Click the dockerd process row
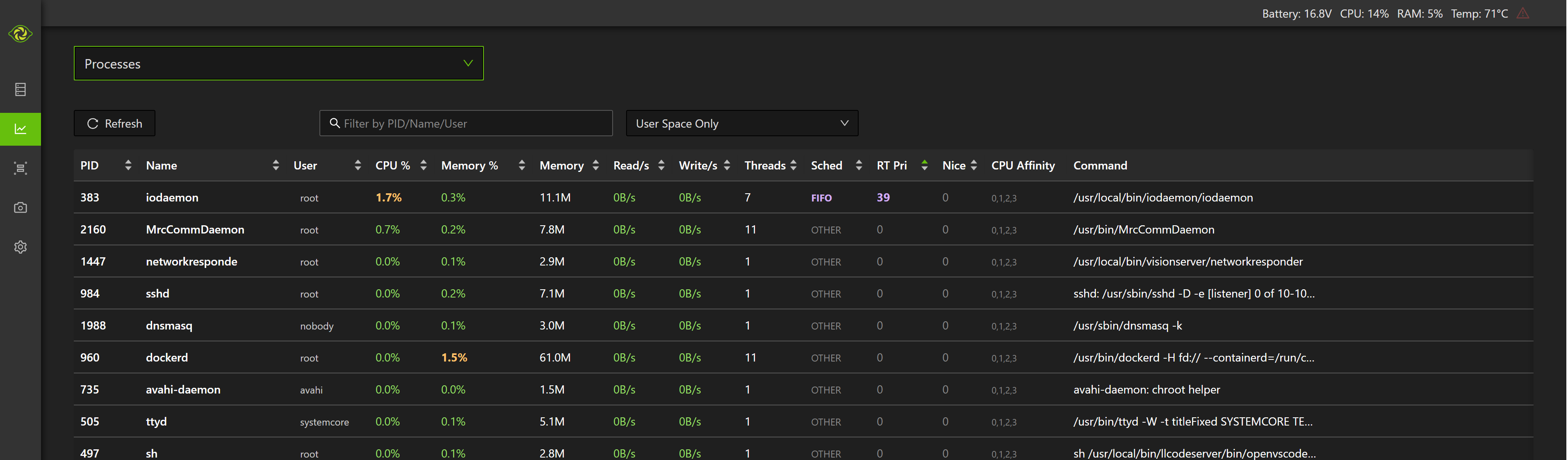This screenshot has height=460, width=1568. coord(167,358)
